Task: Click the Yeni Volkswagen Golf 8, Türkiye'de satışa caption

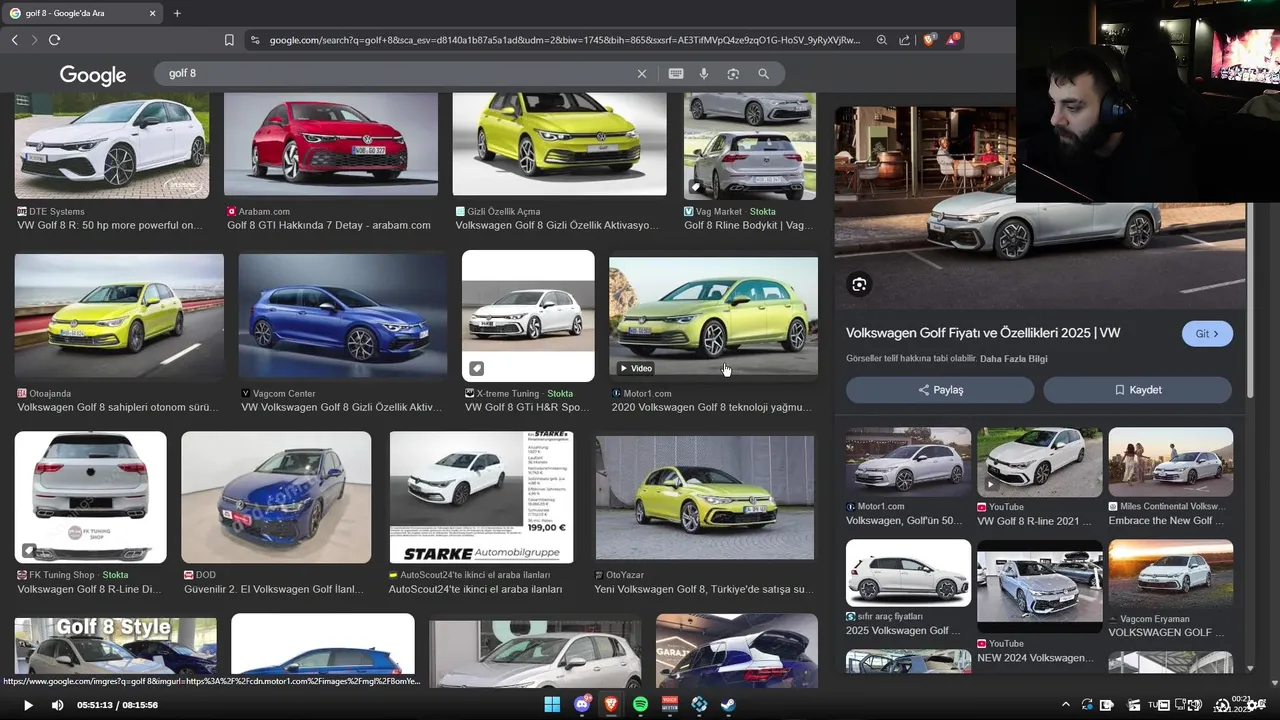Action: pos(704,590)
